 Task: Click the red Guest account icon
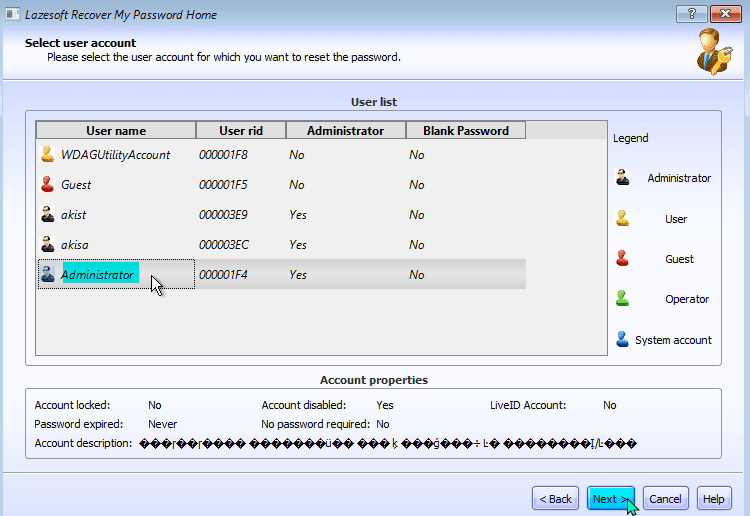tap(47, 185)
